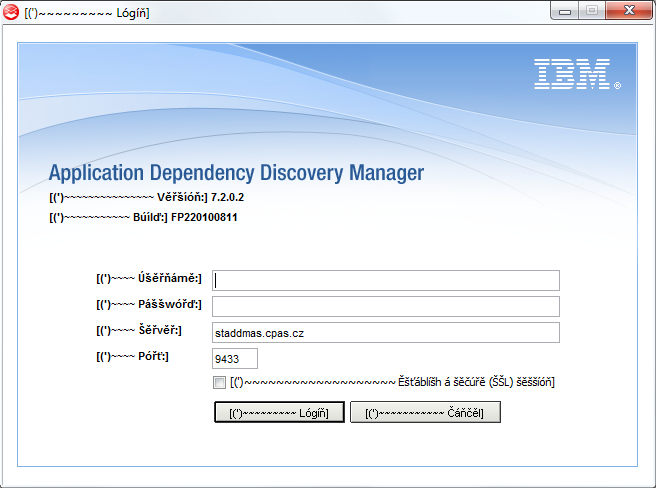Click the Version 7.2.0.2 text
This screenshot has height=488, width=656.
point(146,197)
